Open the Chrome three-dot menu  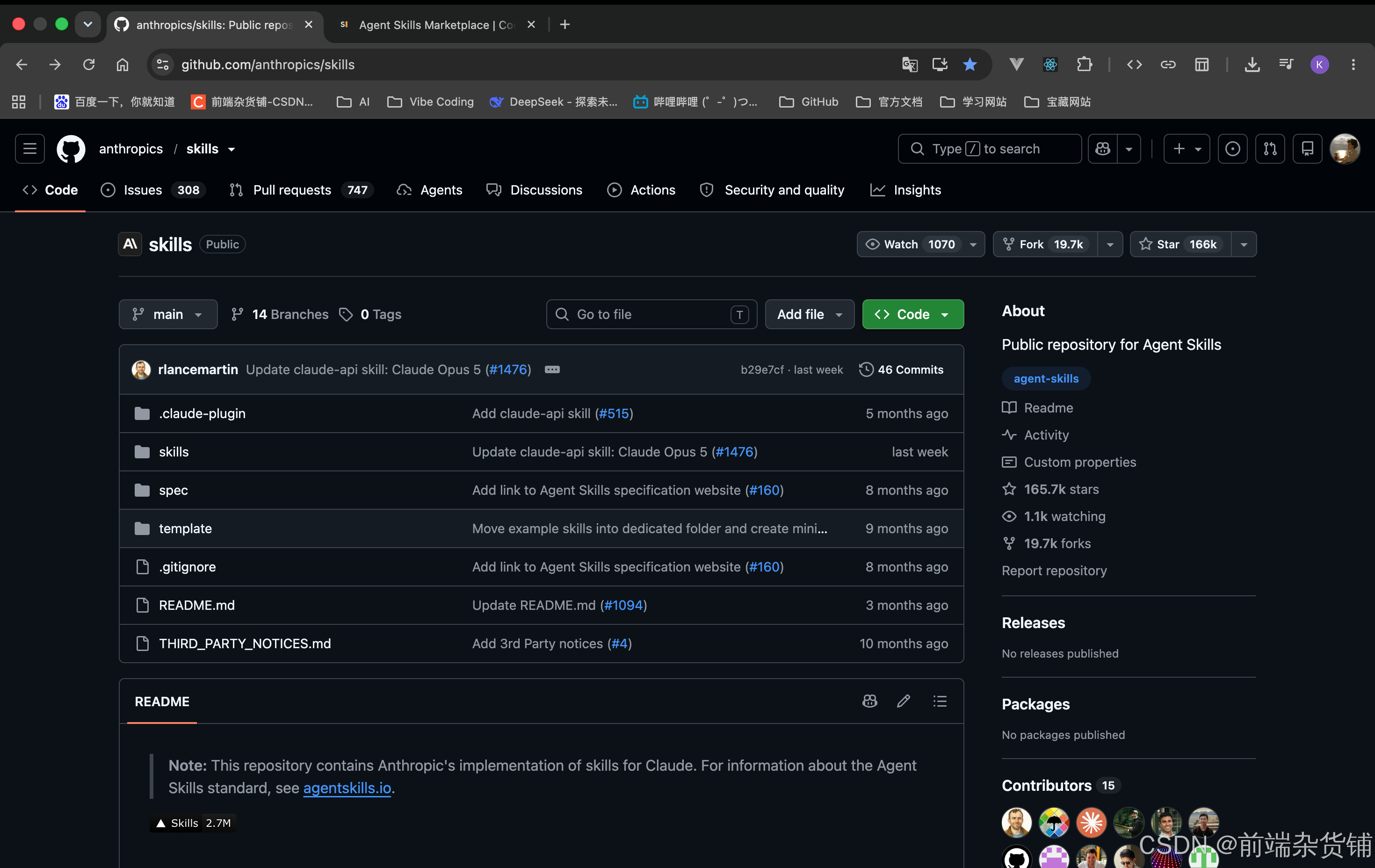click(1353, 65)
